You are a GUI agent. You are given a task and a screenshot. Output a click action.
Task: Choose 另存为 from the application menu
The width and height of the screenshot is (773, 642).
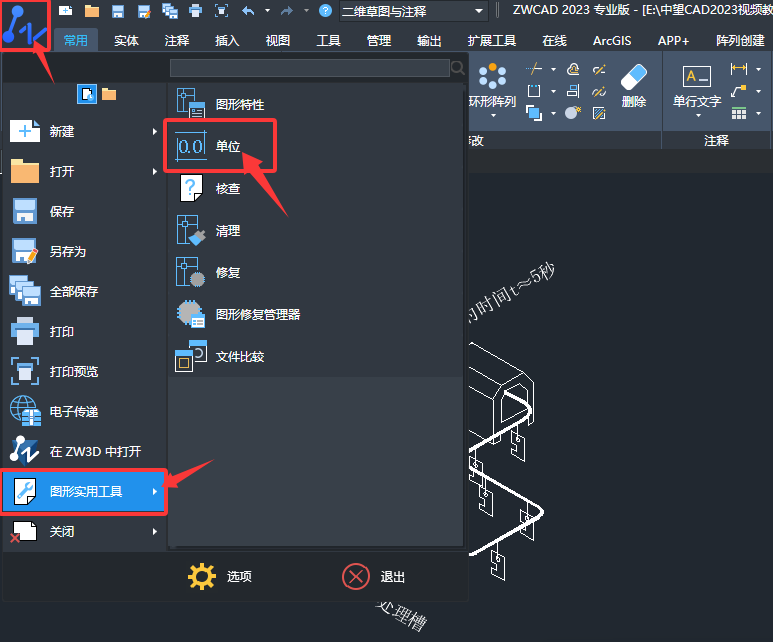point(84,251)
